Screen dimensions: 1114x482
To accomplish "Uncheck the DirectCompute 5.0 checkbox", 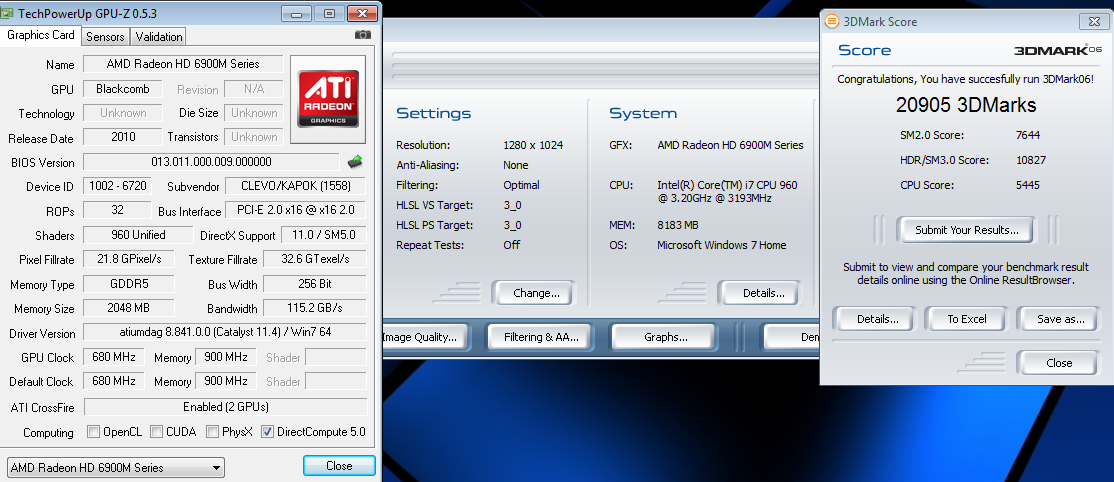I will (267, 432).
